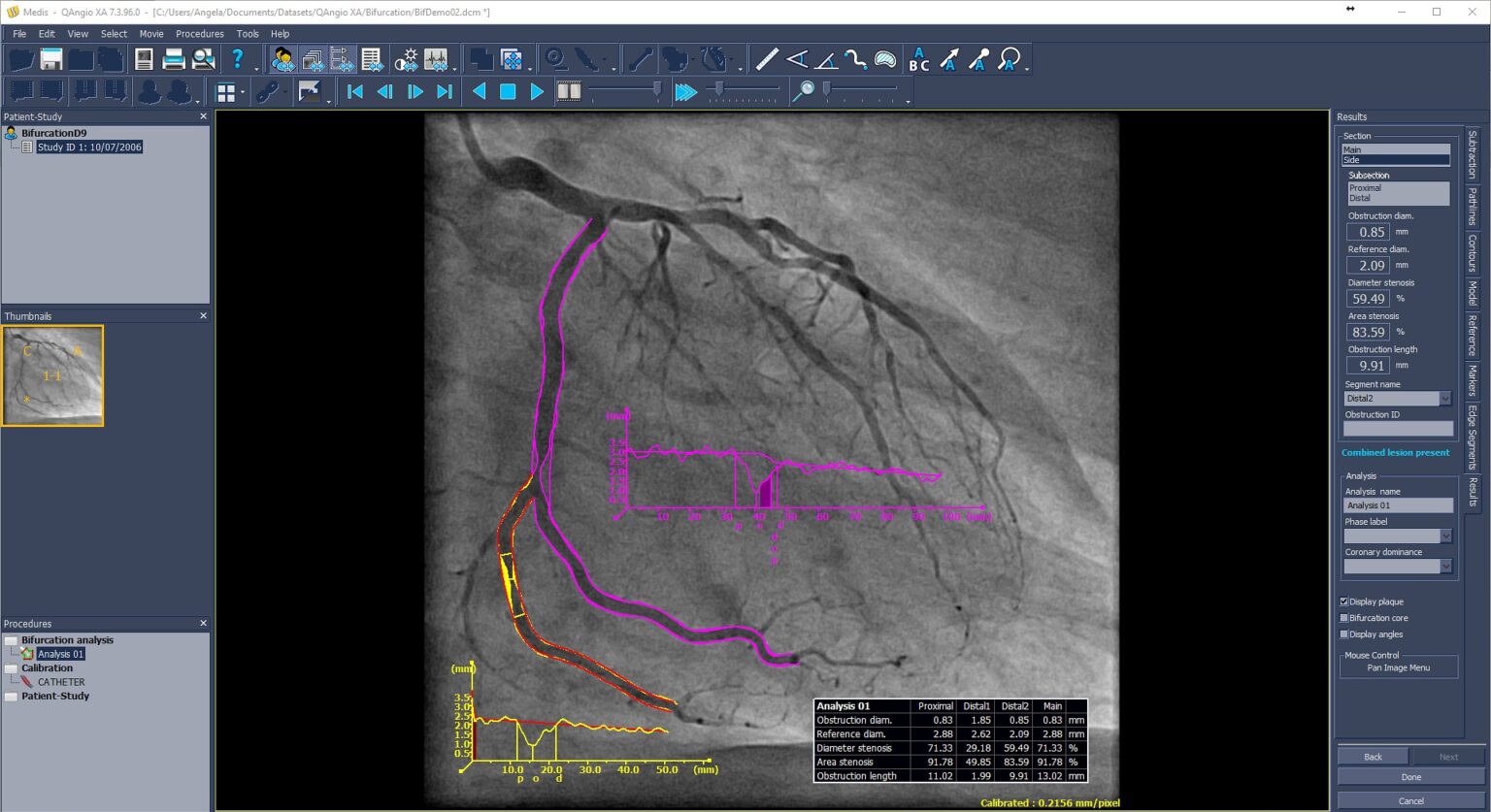
Task: Select the ruler distance measurement tool
Action: 766,60
